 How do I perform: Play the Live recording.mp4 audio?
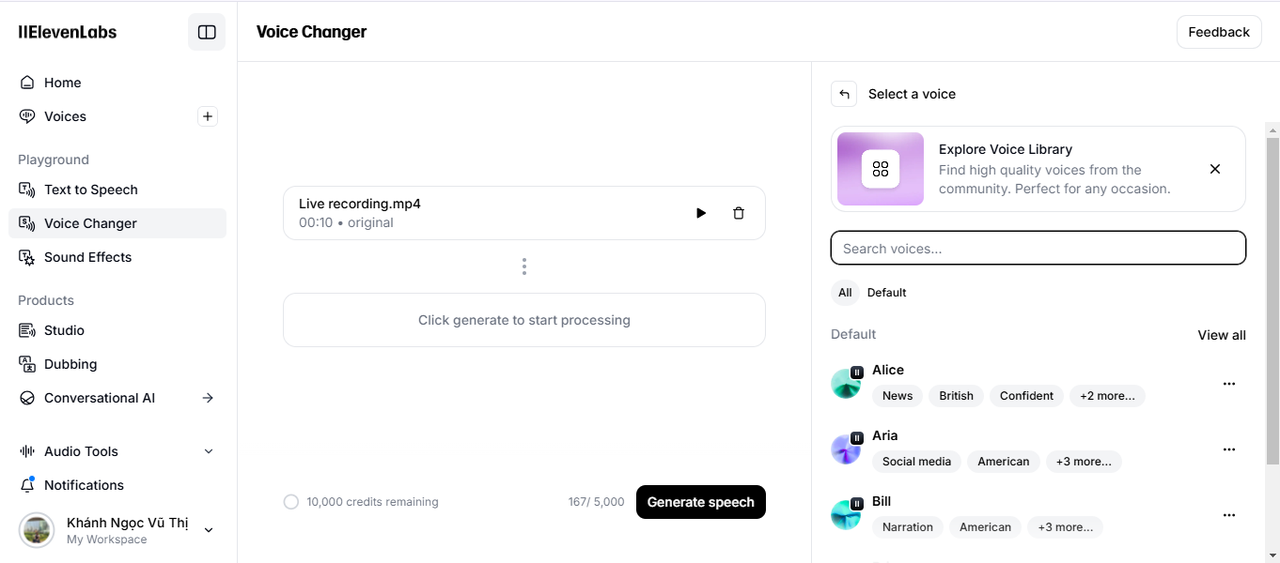[701, 213]
